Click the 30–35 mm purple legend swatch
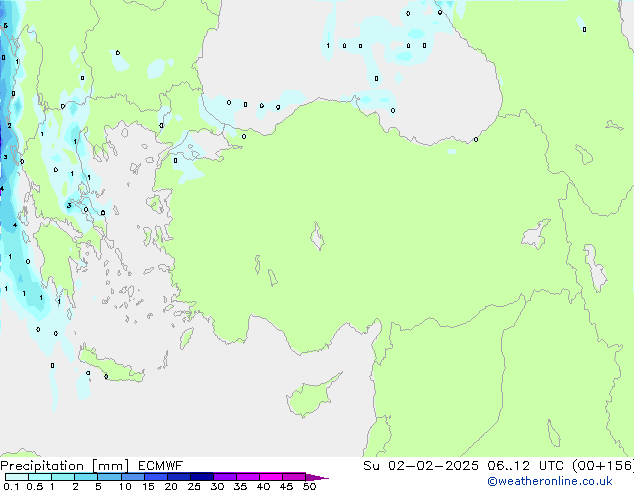 pyautogui.click(x=225, y=477)
